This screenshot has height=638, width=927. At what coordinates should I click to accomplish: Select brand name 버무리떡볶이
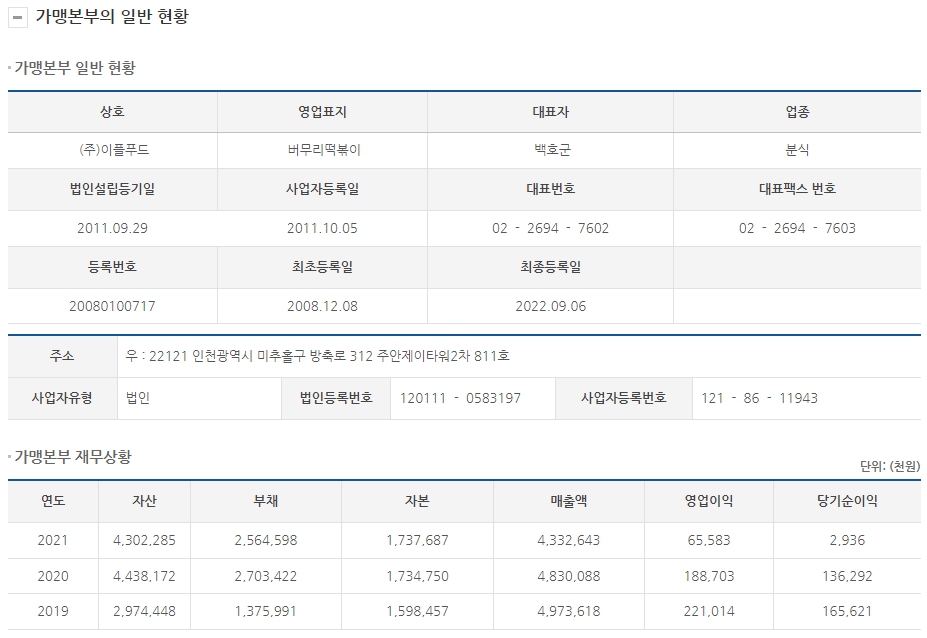coord(324,150)
